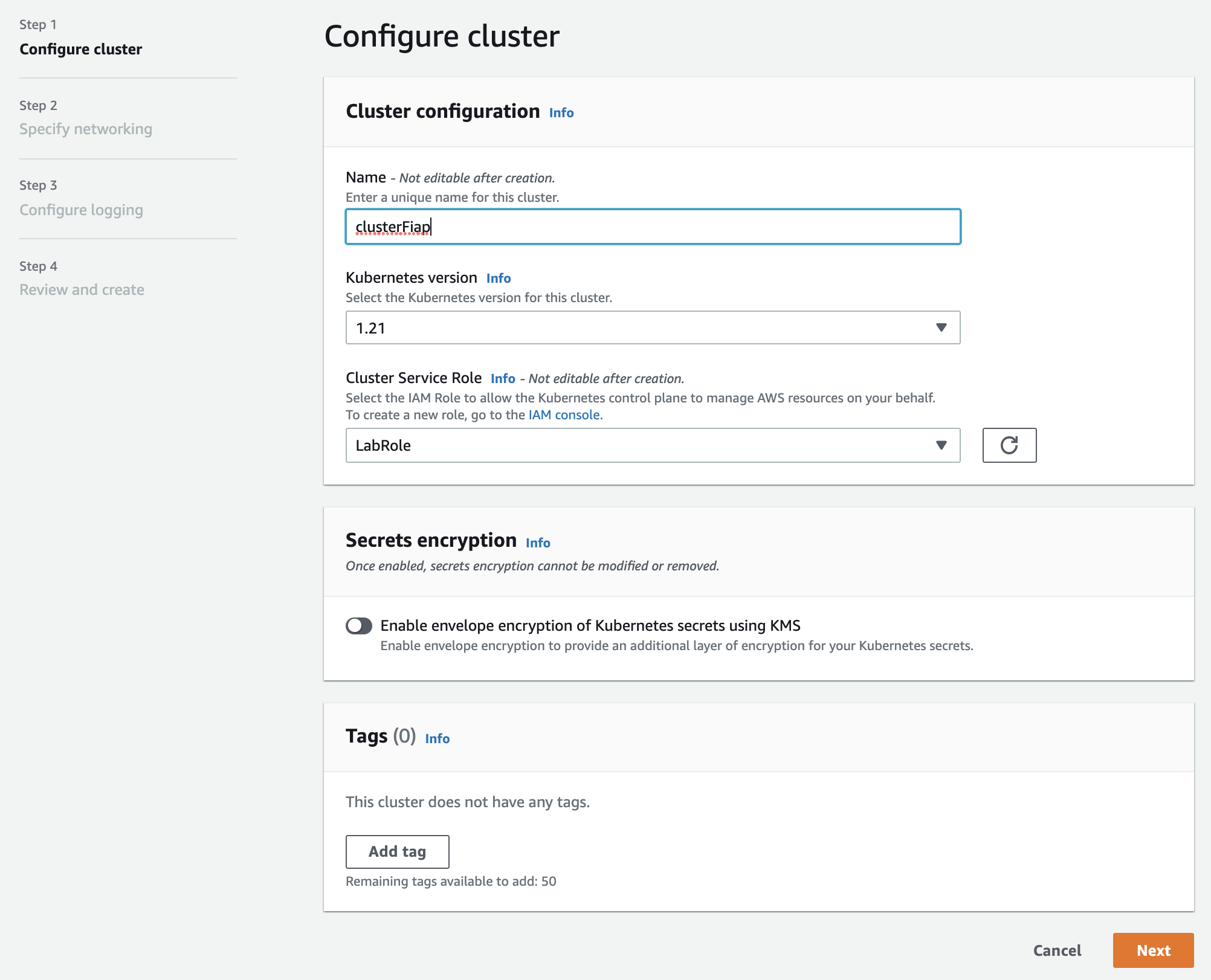This screenshot has height=980, width=1211.
Task: Click into the cluster Name input field
Action: pos(653,227)
